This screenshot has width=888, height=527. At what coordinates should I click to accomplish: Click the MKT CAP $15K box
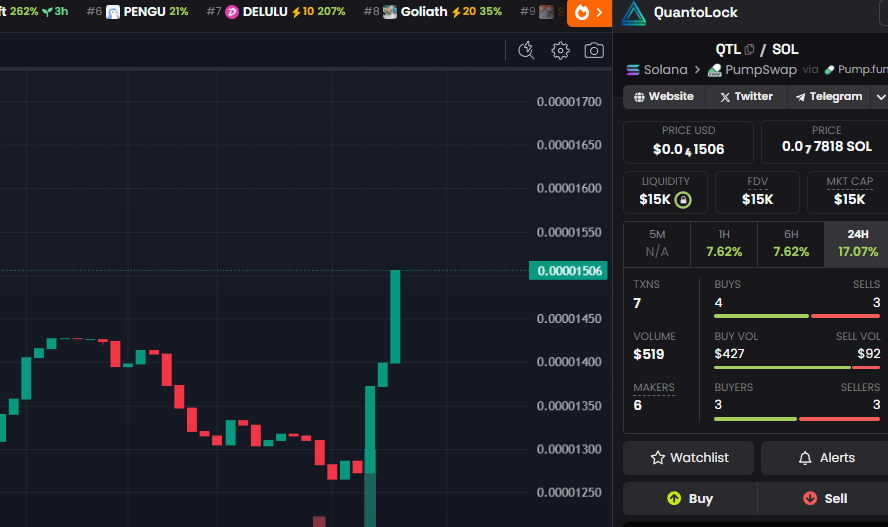coord(848,192)
